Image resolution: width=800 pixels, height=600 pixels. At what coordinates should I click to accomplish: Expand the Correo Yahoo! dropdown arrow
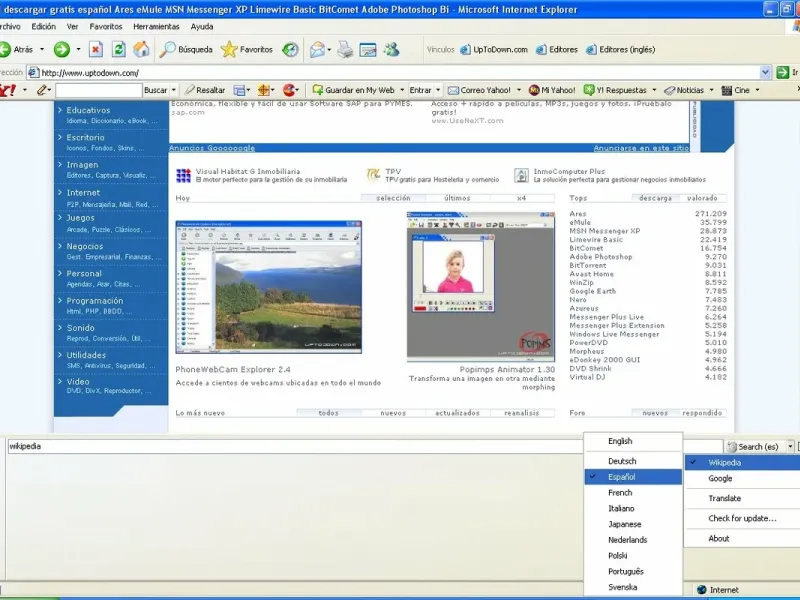[519, 90]
